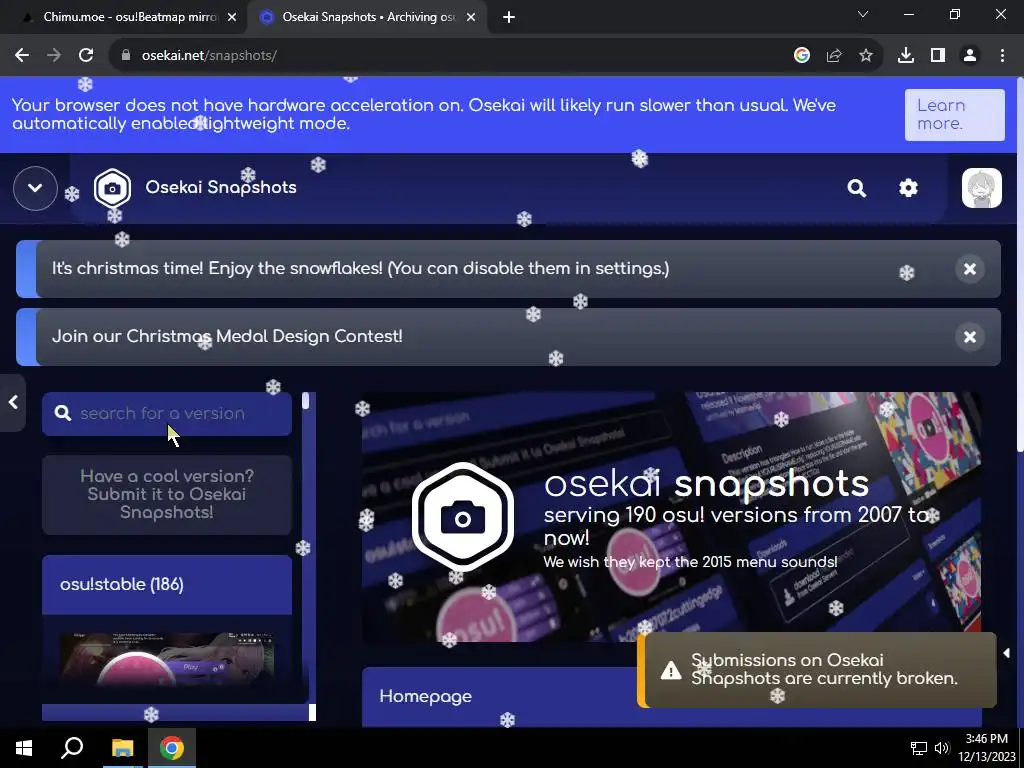The image size is (1024, 768).
Task: Close the Chimu.moe tab
Action: point(231,18)
